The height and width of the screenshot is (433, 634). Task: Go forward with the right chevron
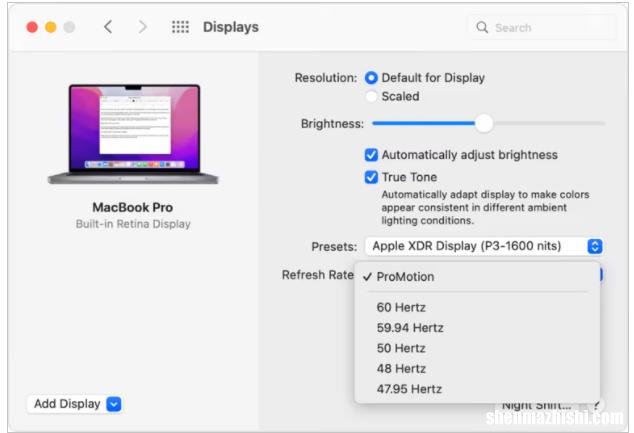point(142,27)
